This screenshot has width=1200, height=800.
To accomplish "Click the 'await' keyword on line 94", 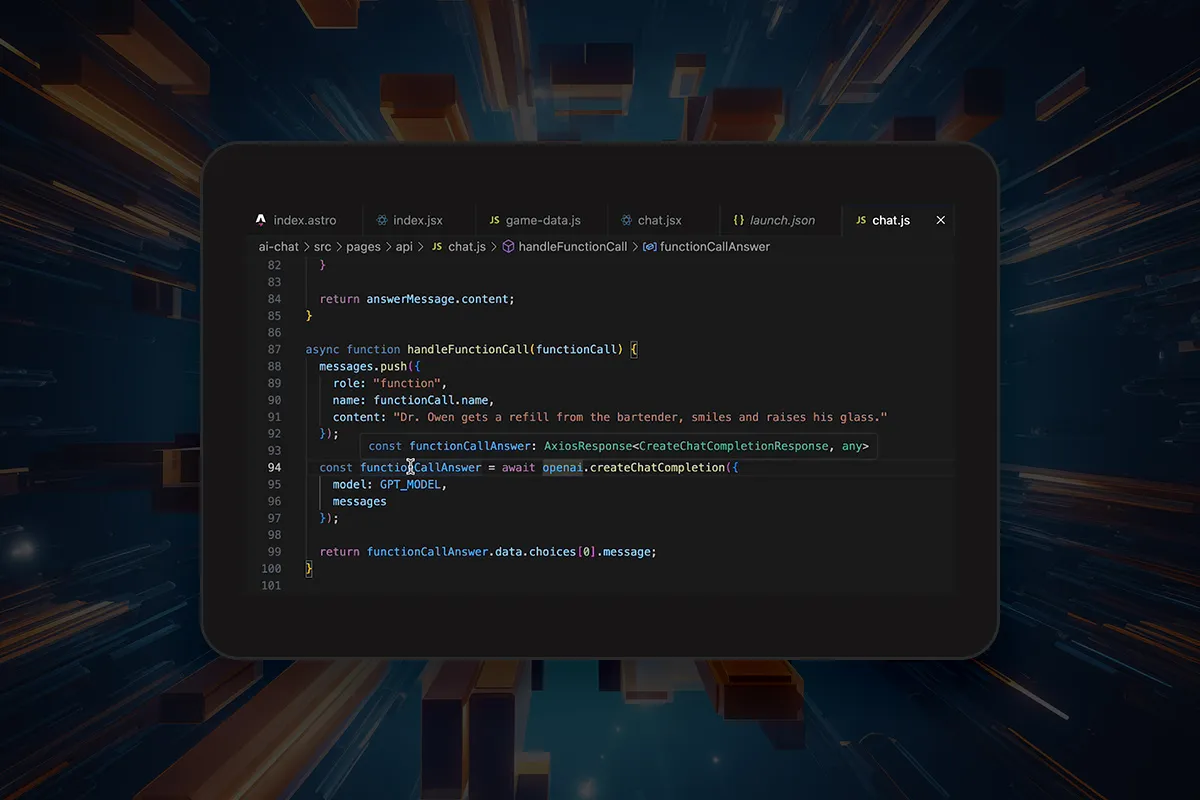I will coord(518,467).
